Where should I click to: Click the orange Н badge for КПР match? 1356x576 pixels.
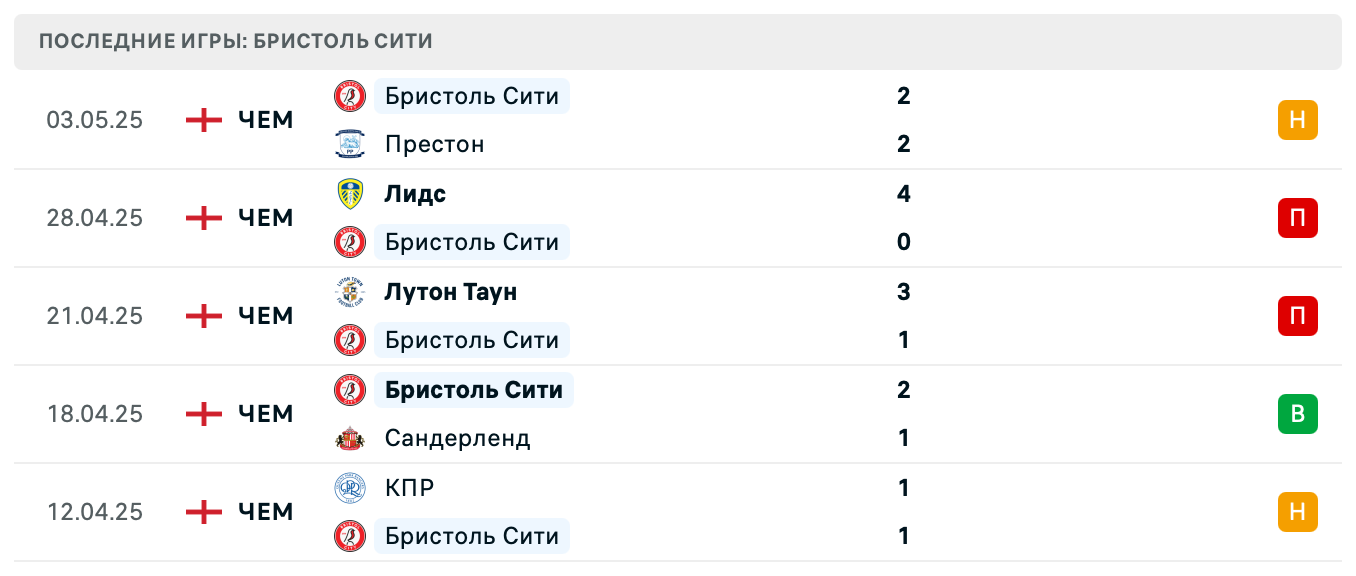(1299, 512)
